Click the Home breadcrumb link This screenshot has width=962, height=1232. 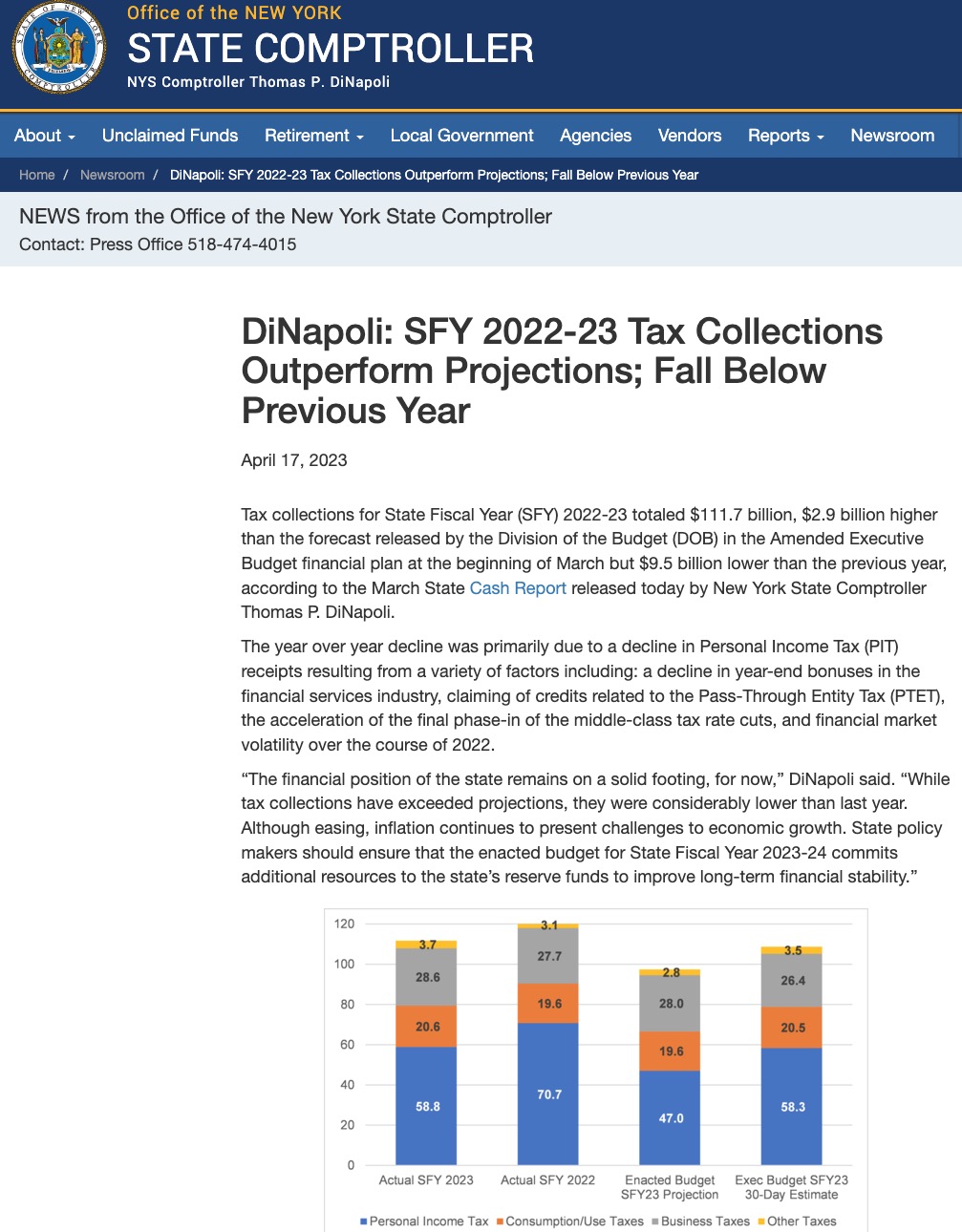point(36,175)
